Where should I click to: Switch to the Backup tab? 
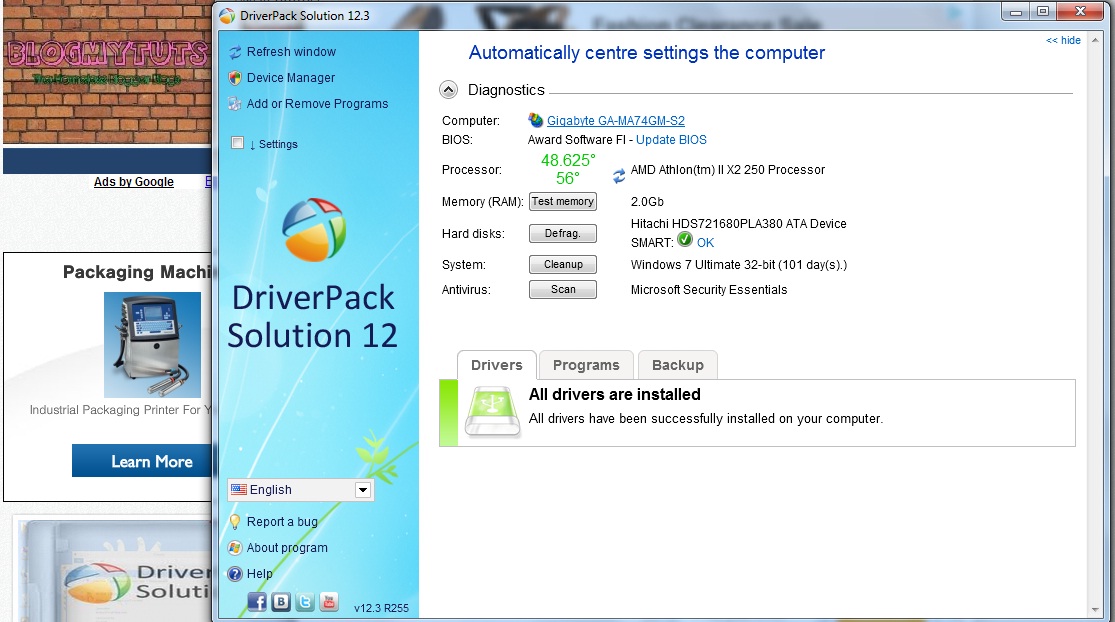pyautogui.click(x=678, y=365)
